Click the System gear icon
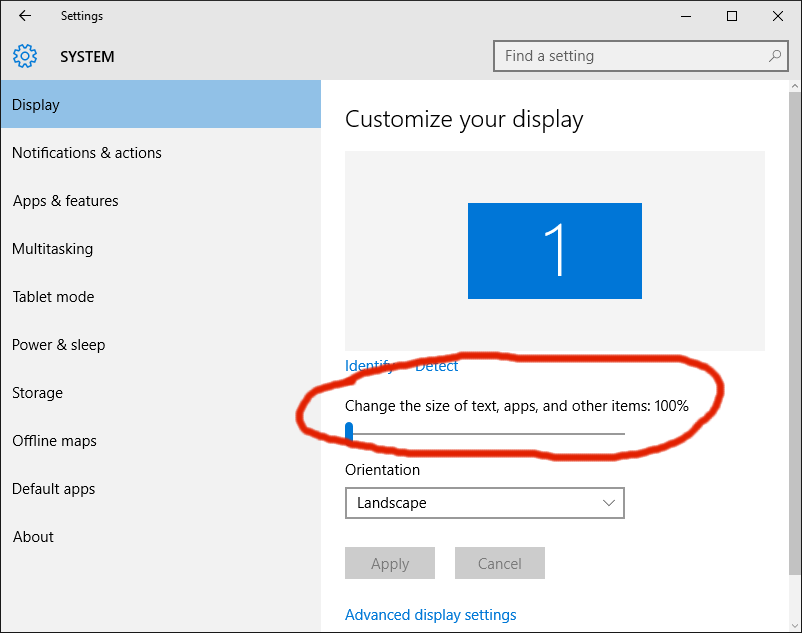 [x=25, y=56]
